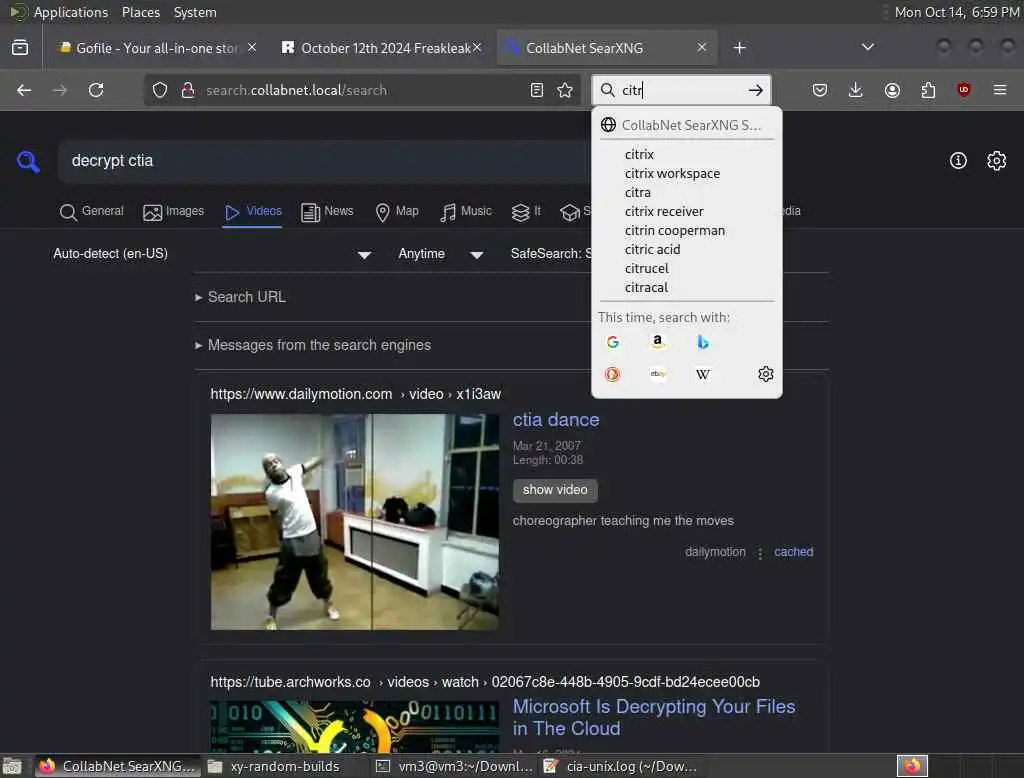1024x778 pixels.
Task: Select the citric acid suggestion
Action: point(652,250)
